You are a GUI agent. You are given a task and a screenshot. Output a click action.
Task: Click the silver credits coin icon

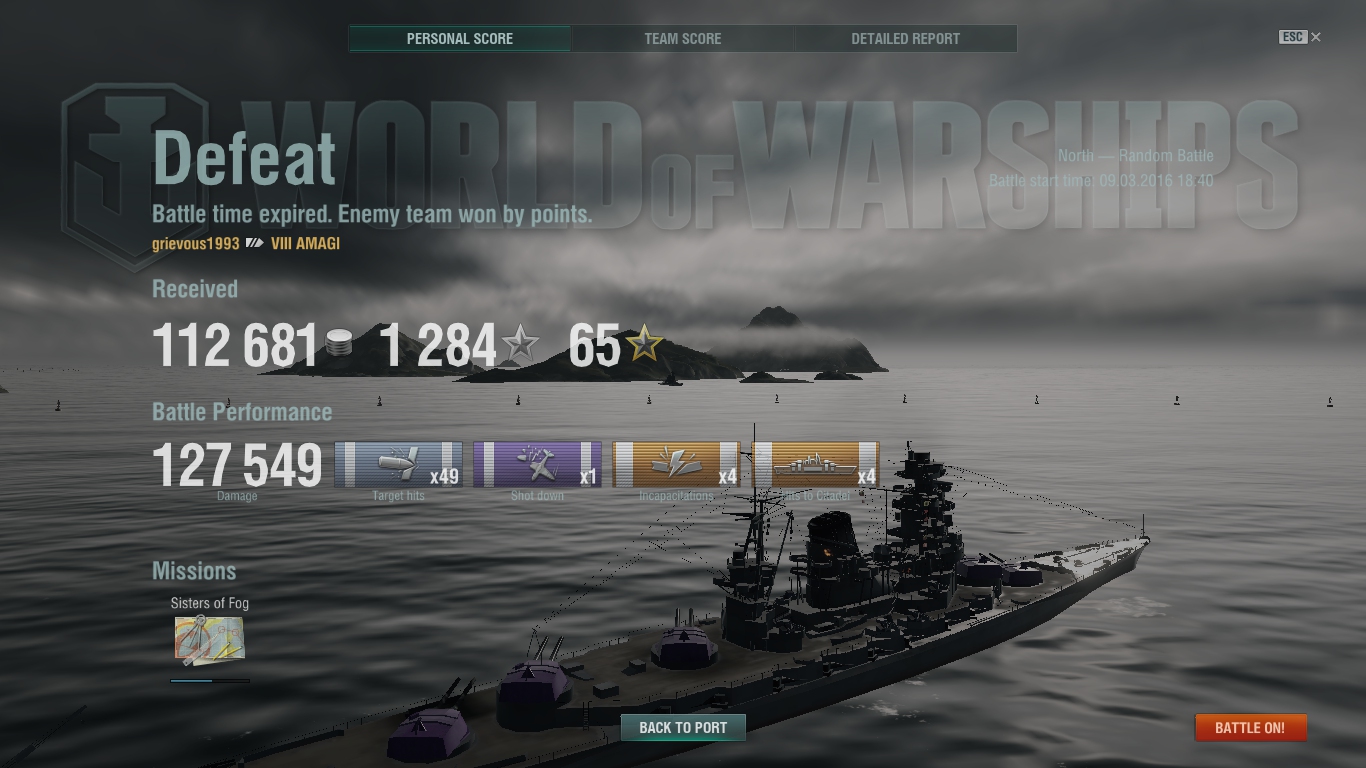coord(339,346)
